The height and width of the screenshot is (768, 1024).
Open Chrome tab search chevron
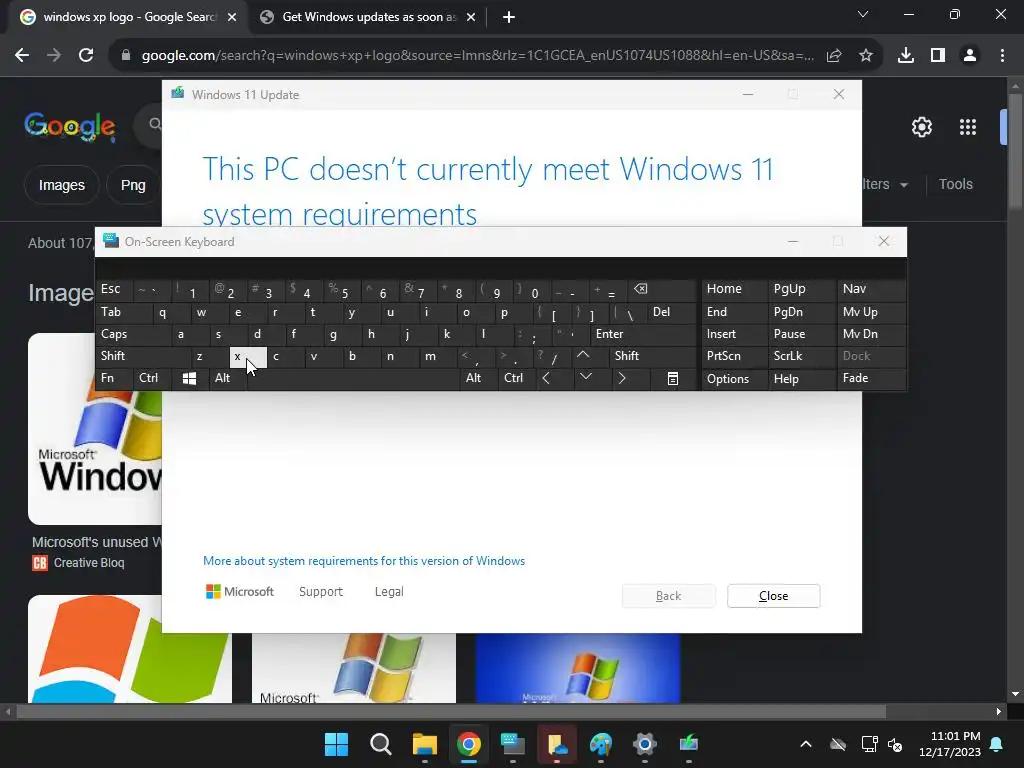click(863, 14)
